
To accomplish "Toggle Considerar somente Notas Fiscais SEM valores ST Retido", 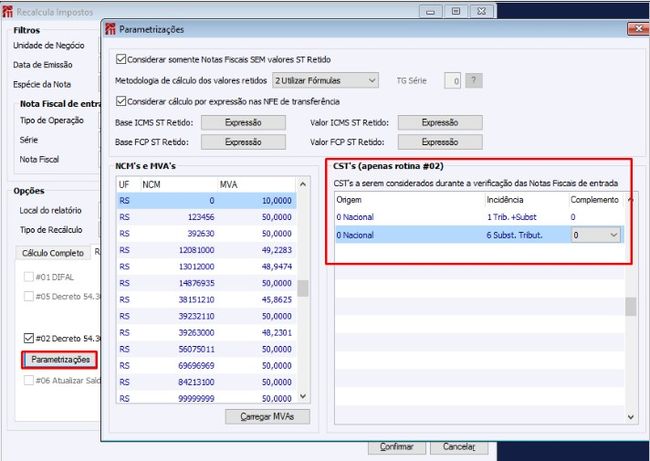I will (x=121, y=59).
